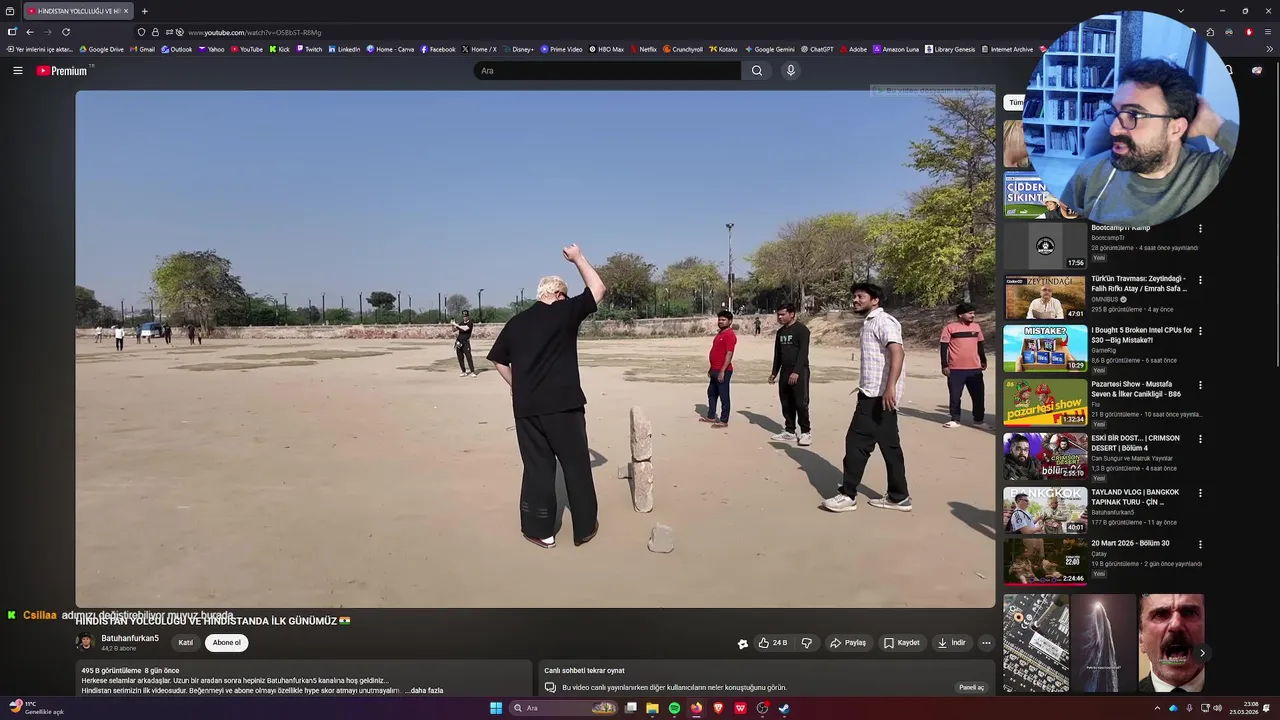Open the Twitch bookmark
1280x720 pixels.
309,49
